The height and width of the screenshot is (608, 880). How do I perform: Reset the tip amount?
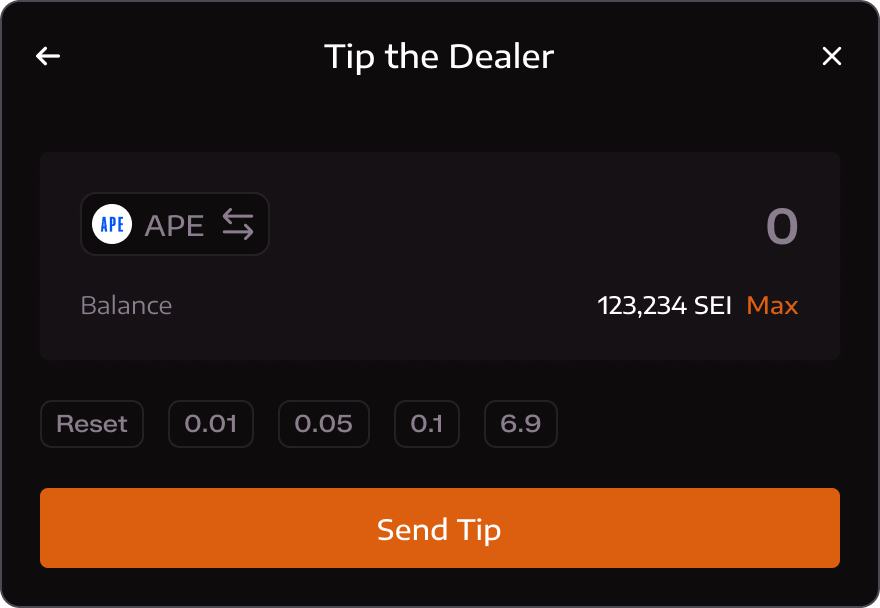(92, 424)
